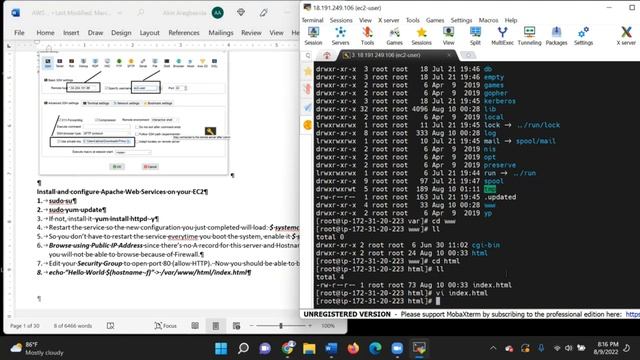Click the Word zoom slider handle
Screen dimensions: 640x360
[281, 325]
